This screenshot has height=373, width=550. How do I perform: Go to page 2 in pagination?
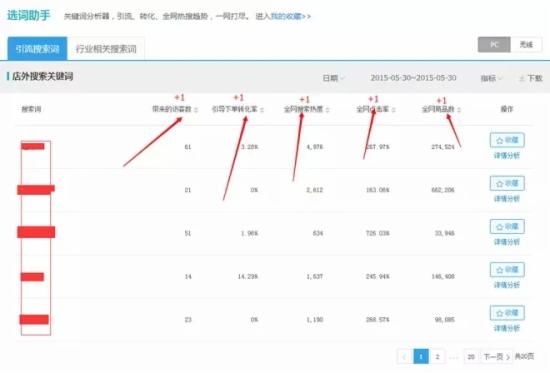(x=437, y=357)
